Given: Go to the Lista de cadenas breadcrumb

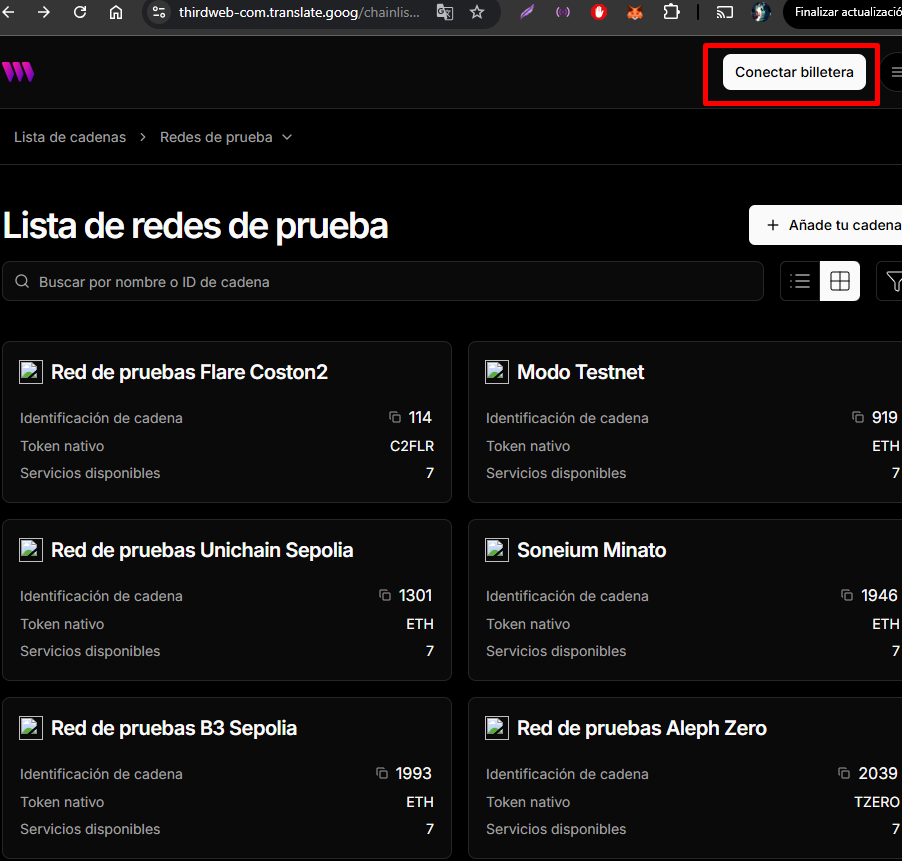Looking at the screenshot, I should click(70, 137).
